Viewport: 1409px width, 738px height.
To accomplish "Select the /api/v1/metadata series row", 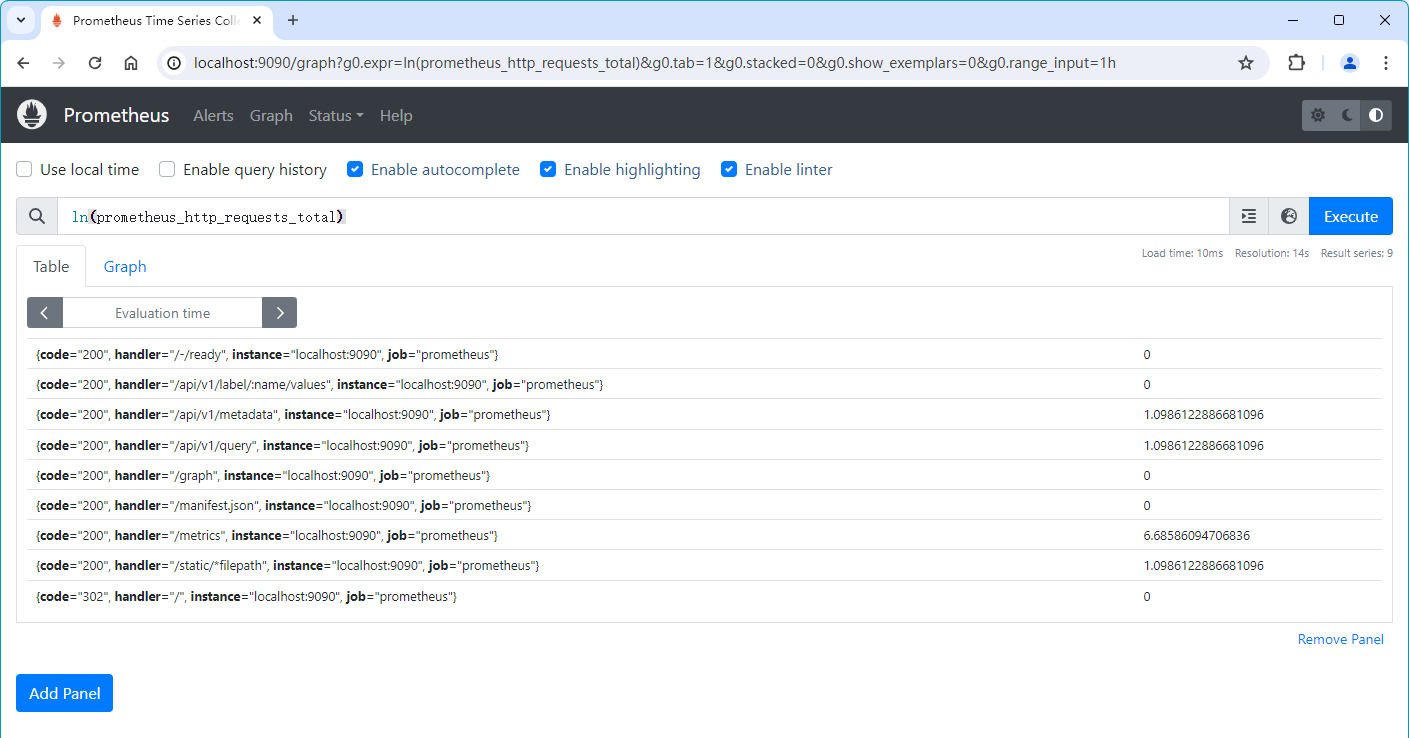I will (x=704, y=414).
